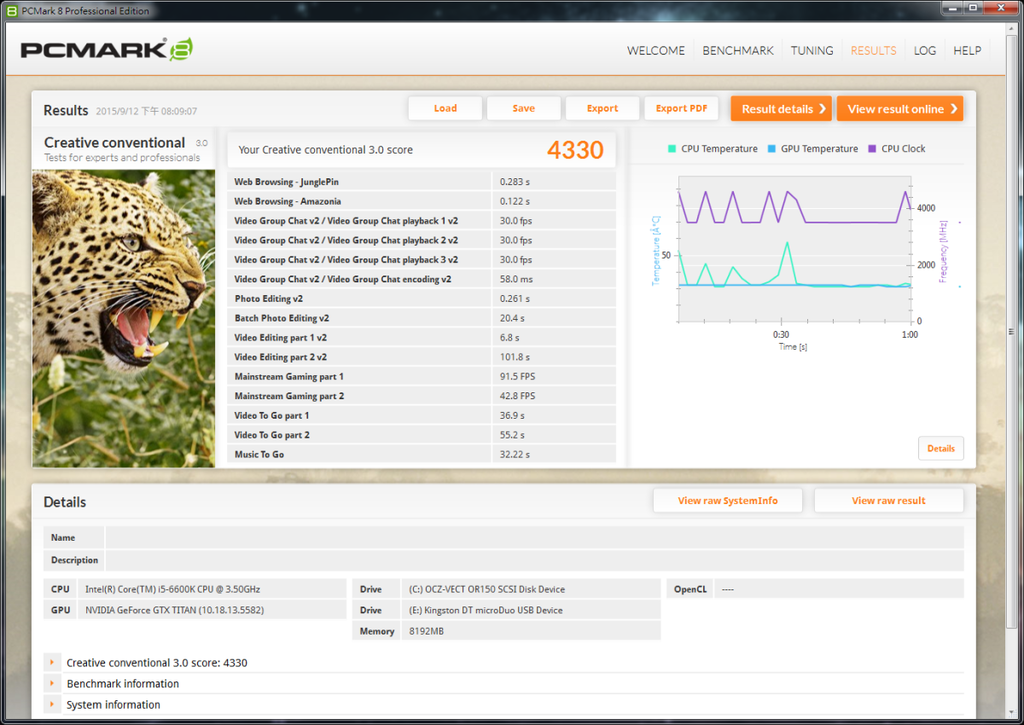
Task: Switch to the BENCHMARK tab
Action: [x=738, y=50]
